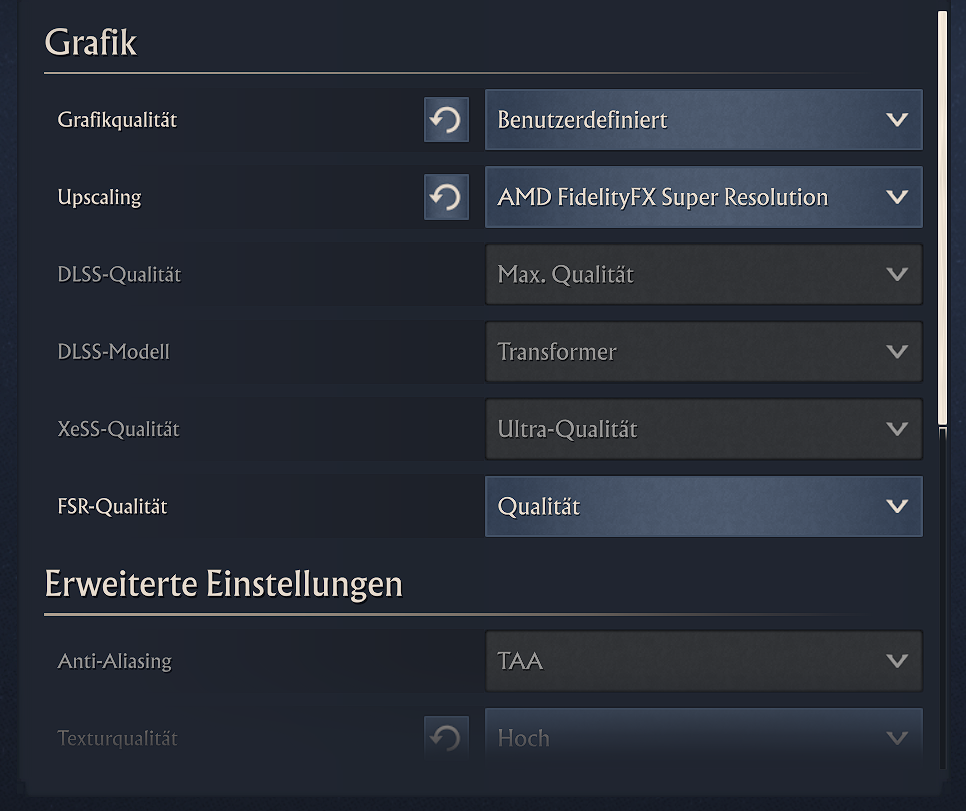
Task: Reset Texturqualität to default
Action: coord(446,739)
